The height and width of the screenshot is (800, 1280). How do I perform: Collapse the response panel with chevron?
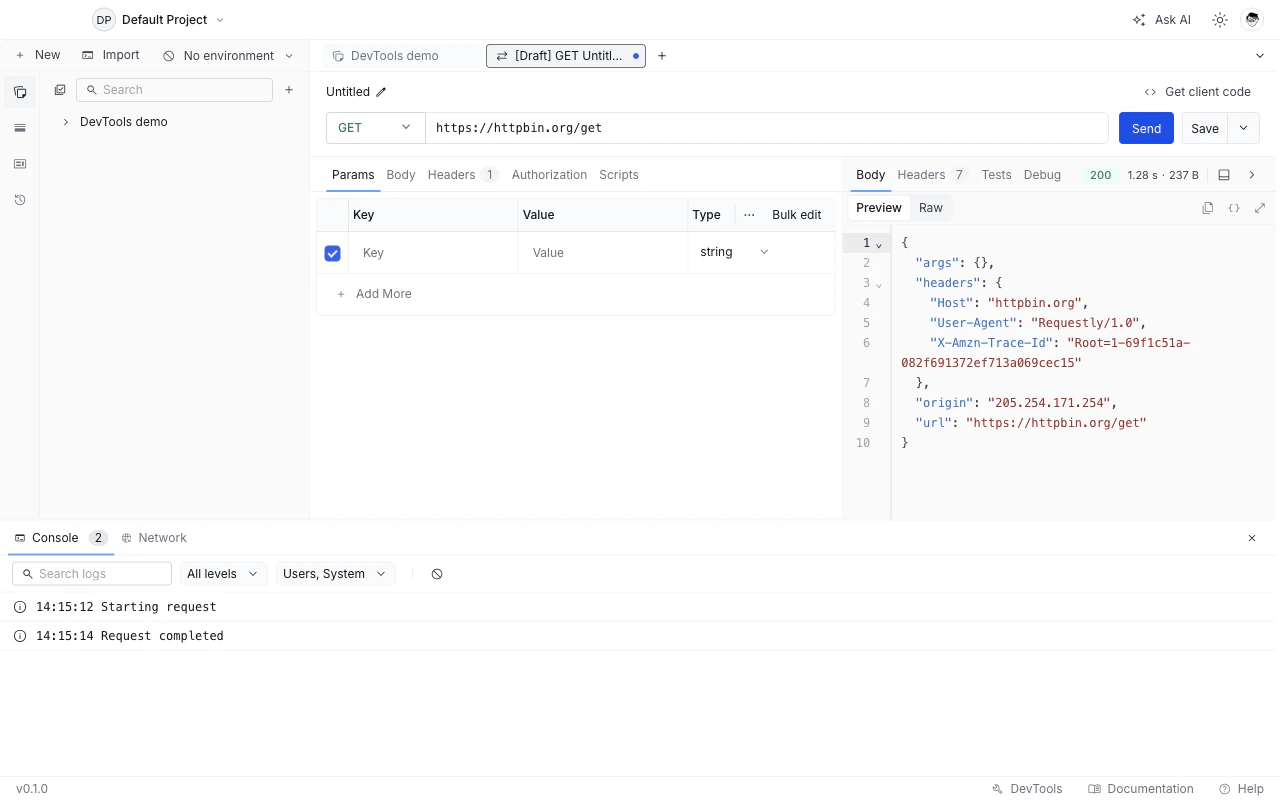(1252, 175)
